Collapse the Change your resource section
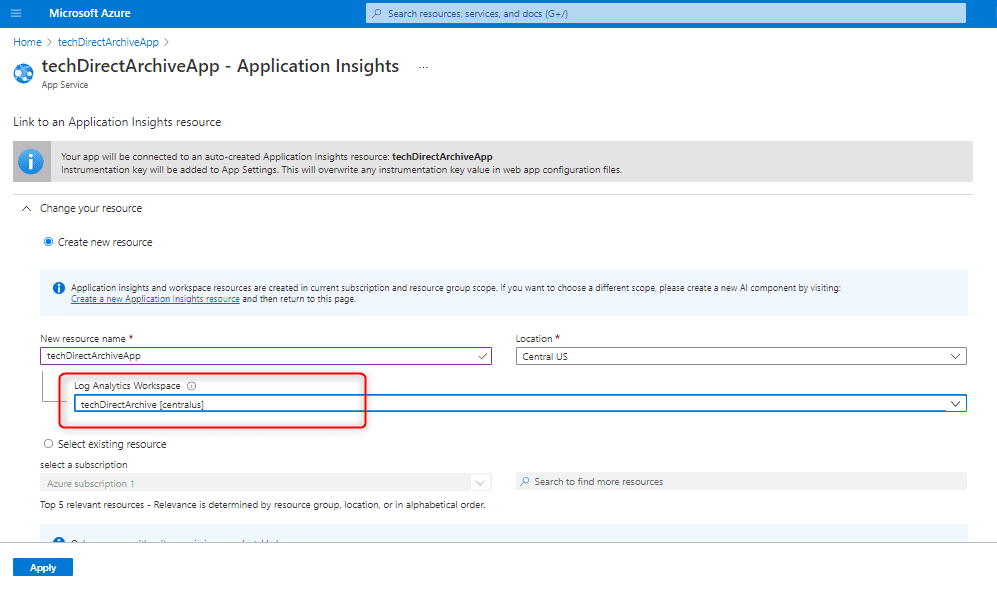997x590 pixels. click(26, 209)
